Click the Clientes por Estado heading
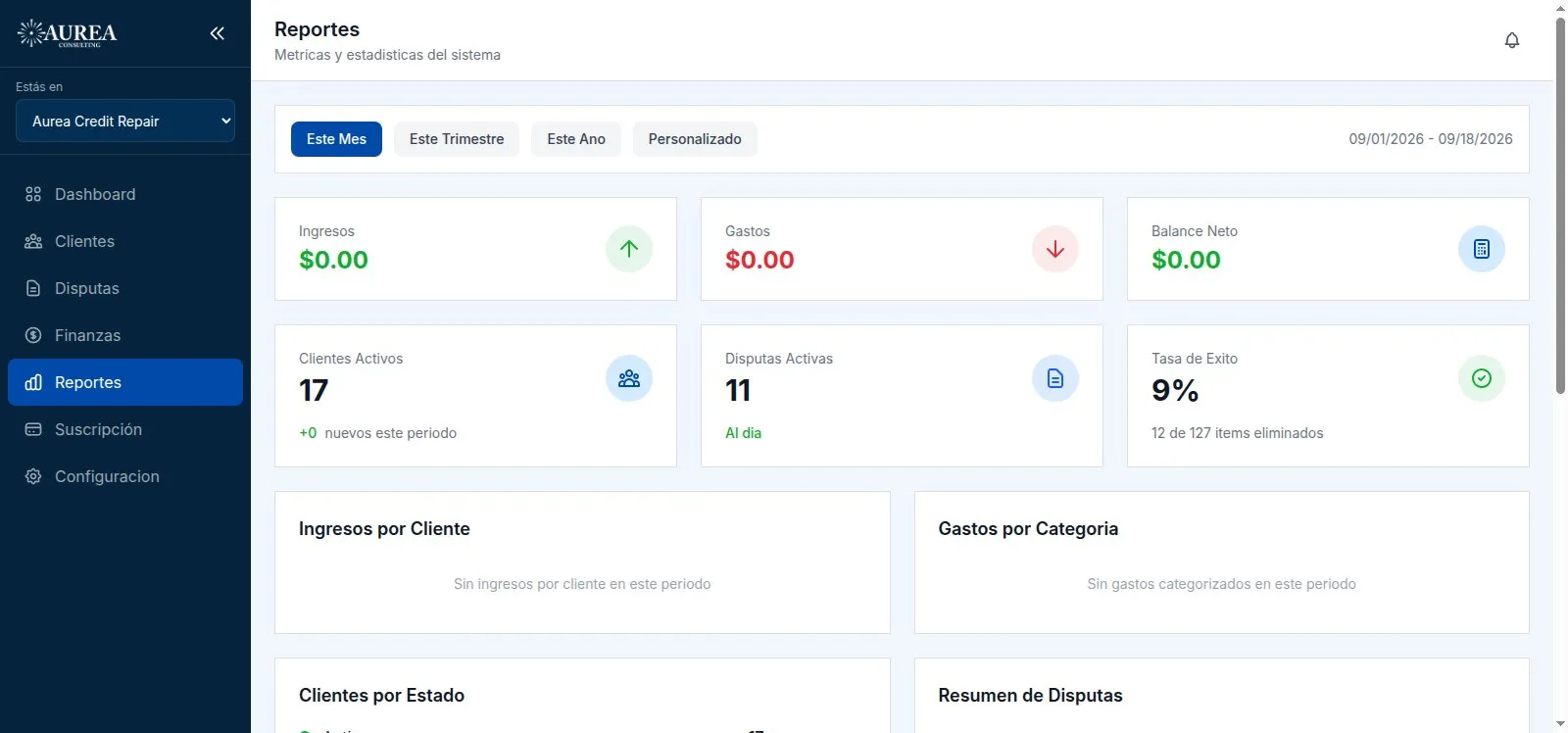Viewport: 1568px width, 733px height. [x=381, y=696]
